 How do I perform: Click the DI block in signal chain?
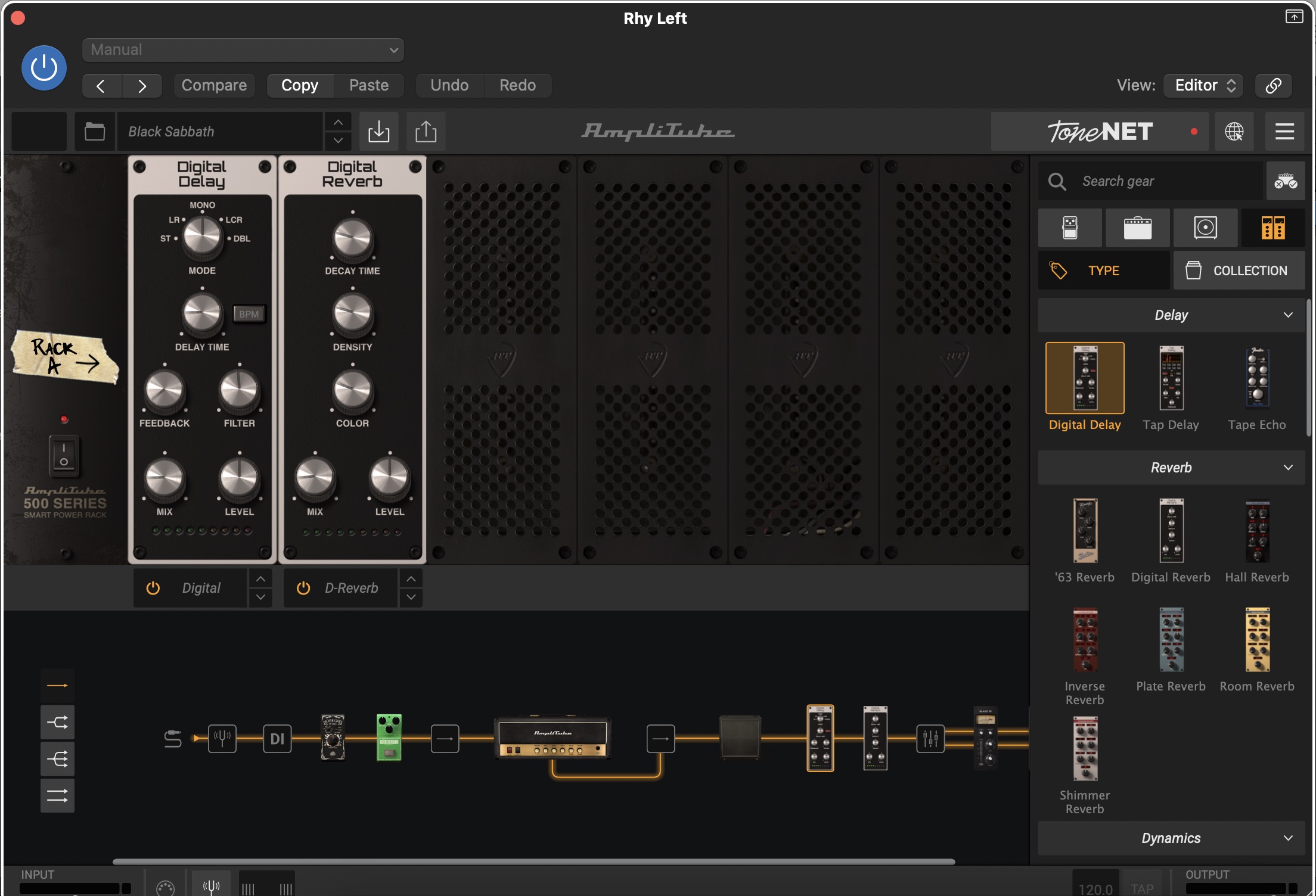pos(277,739)
